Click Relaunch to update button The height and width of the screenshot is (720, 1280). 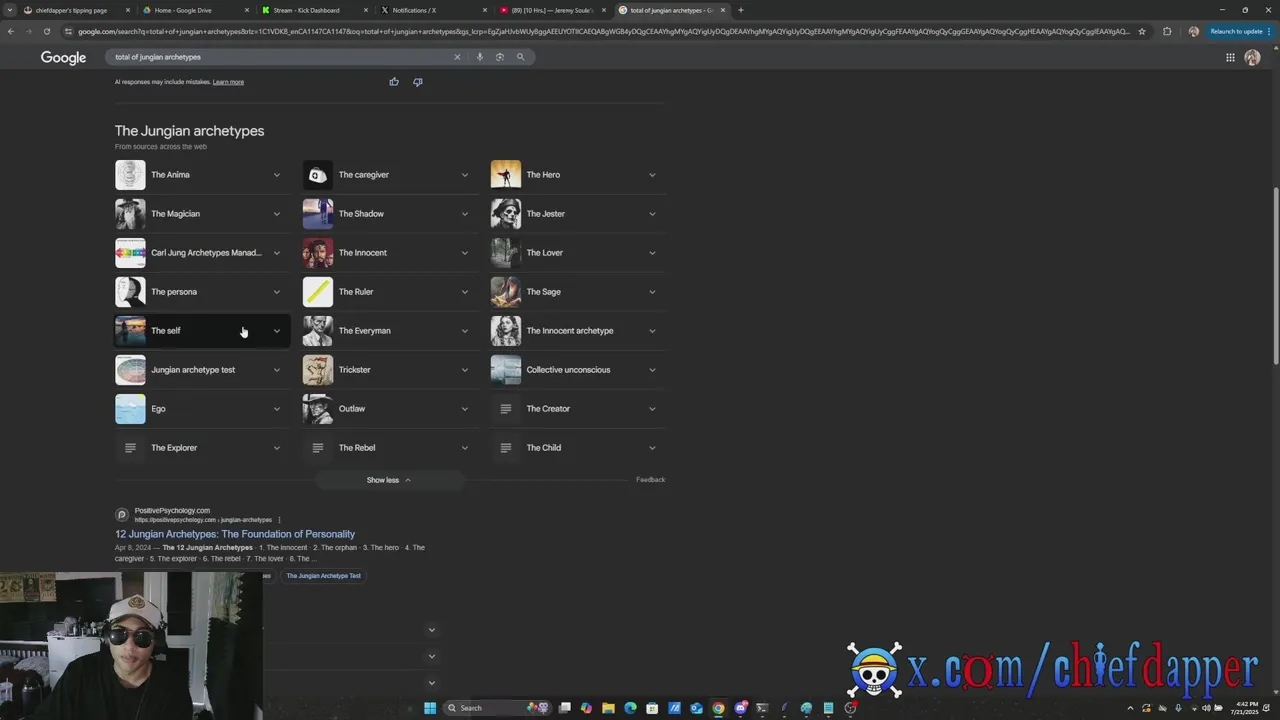pos(1240,31)
